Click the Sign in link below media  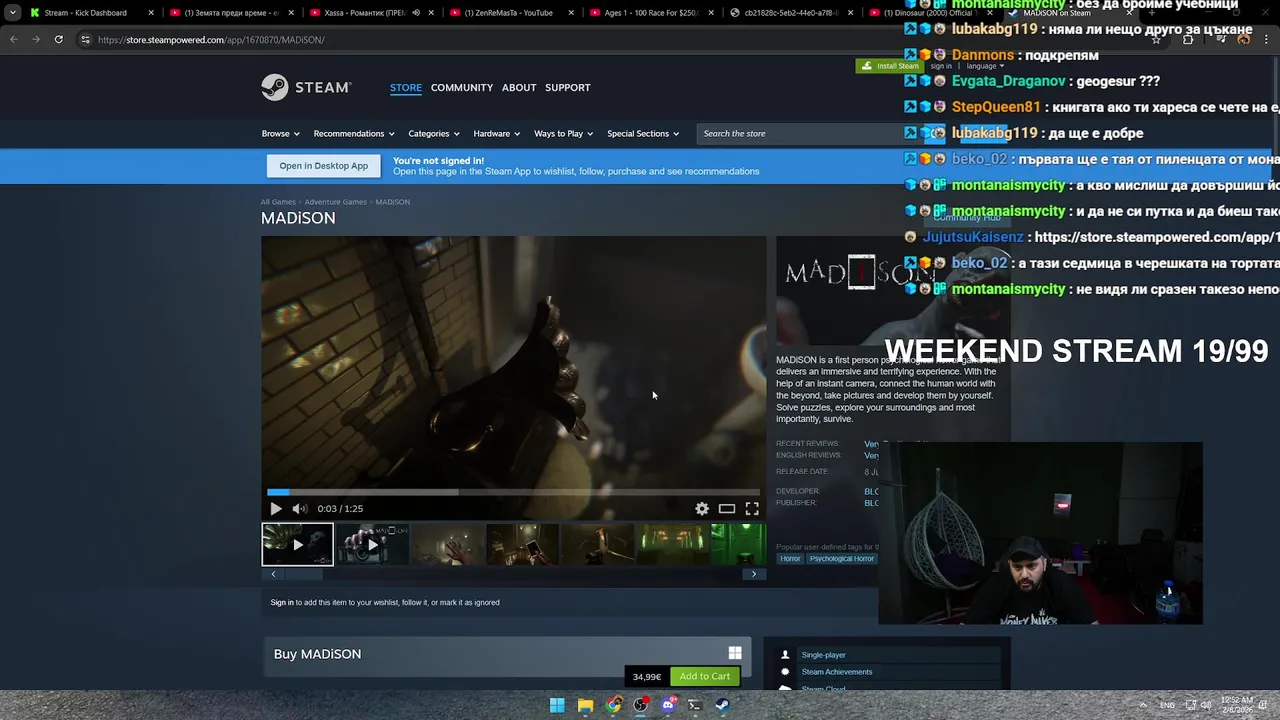tap(282, 602)
